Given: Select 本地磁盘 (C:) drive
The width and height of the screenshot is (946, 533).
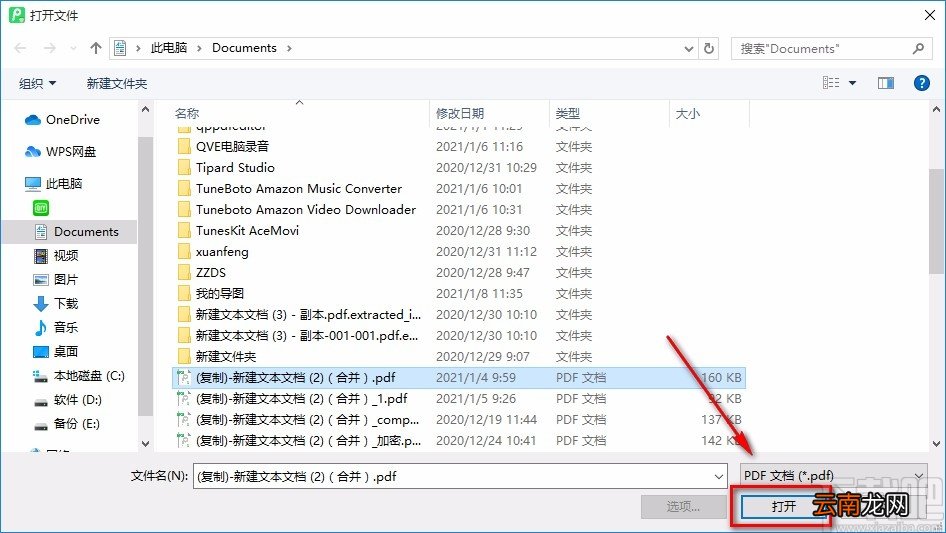Looking at the screenshot, I should (x=78, y=375).
